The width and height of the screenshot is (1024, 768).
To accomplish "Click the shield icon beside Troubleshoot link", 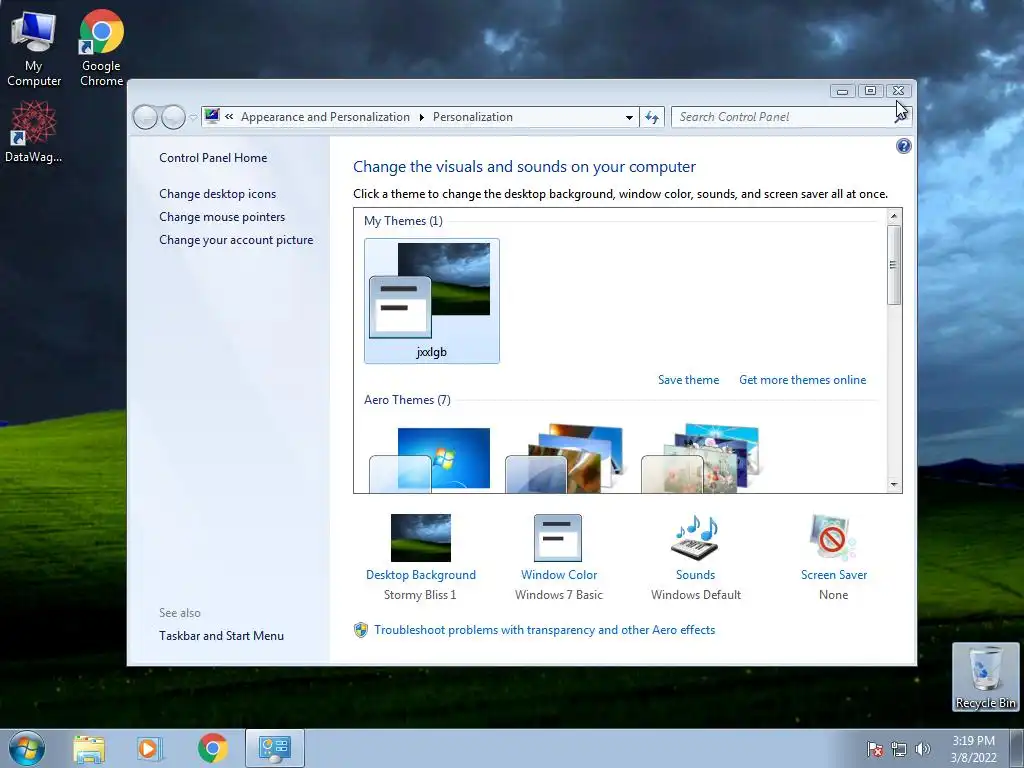I will point(360,630).
